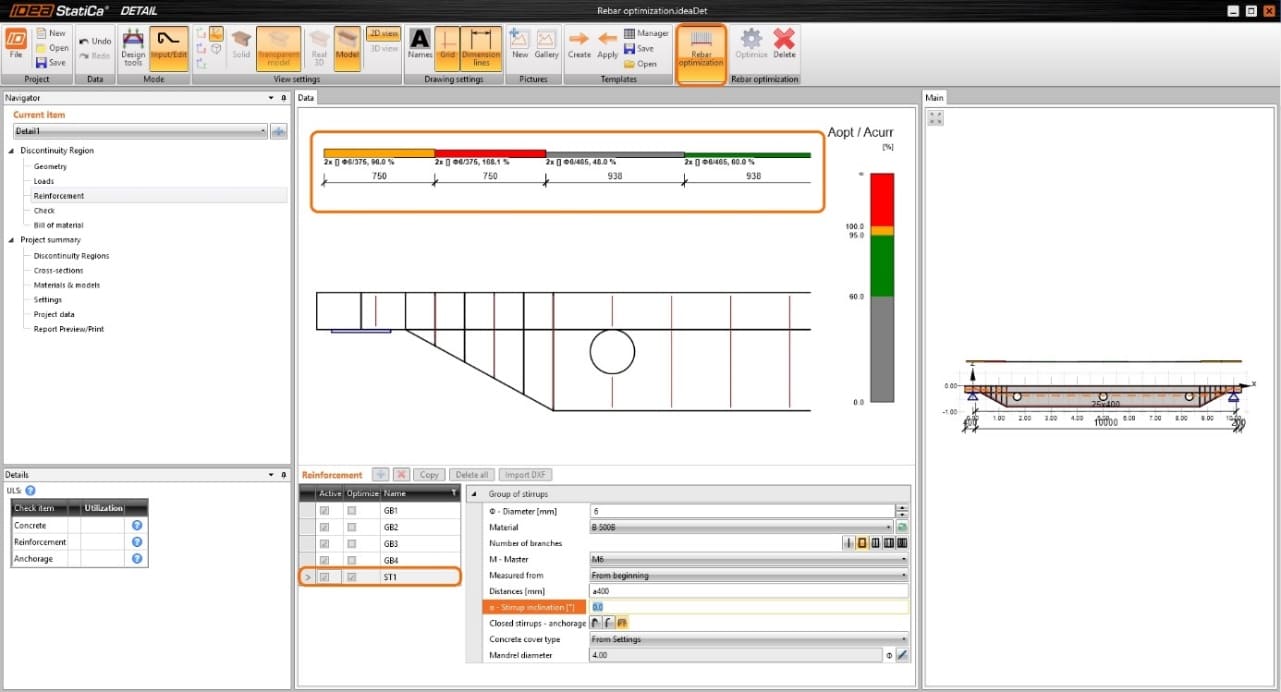Switch to the Main tab
The width and height of the screenshot is (1281, 692).
(x=935, y=97)
